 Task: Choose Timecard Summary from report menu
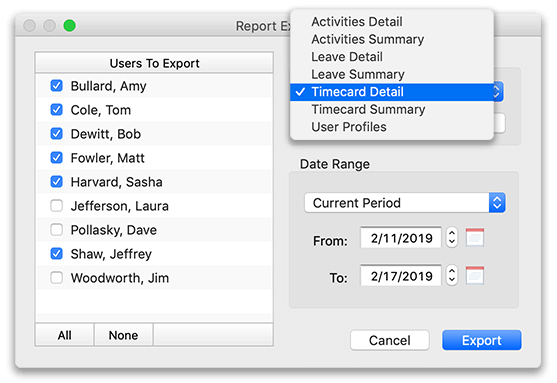[x=392, y=109]
